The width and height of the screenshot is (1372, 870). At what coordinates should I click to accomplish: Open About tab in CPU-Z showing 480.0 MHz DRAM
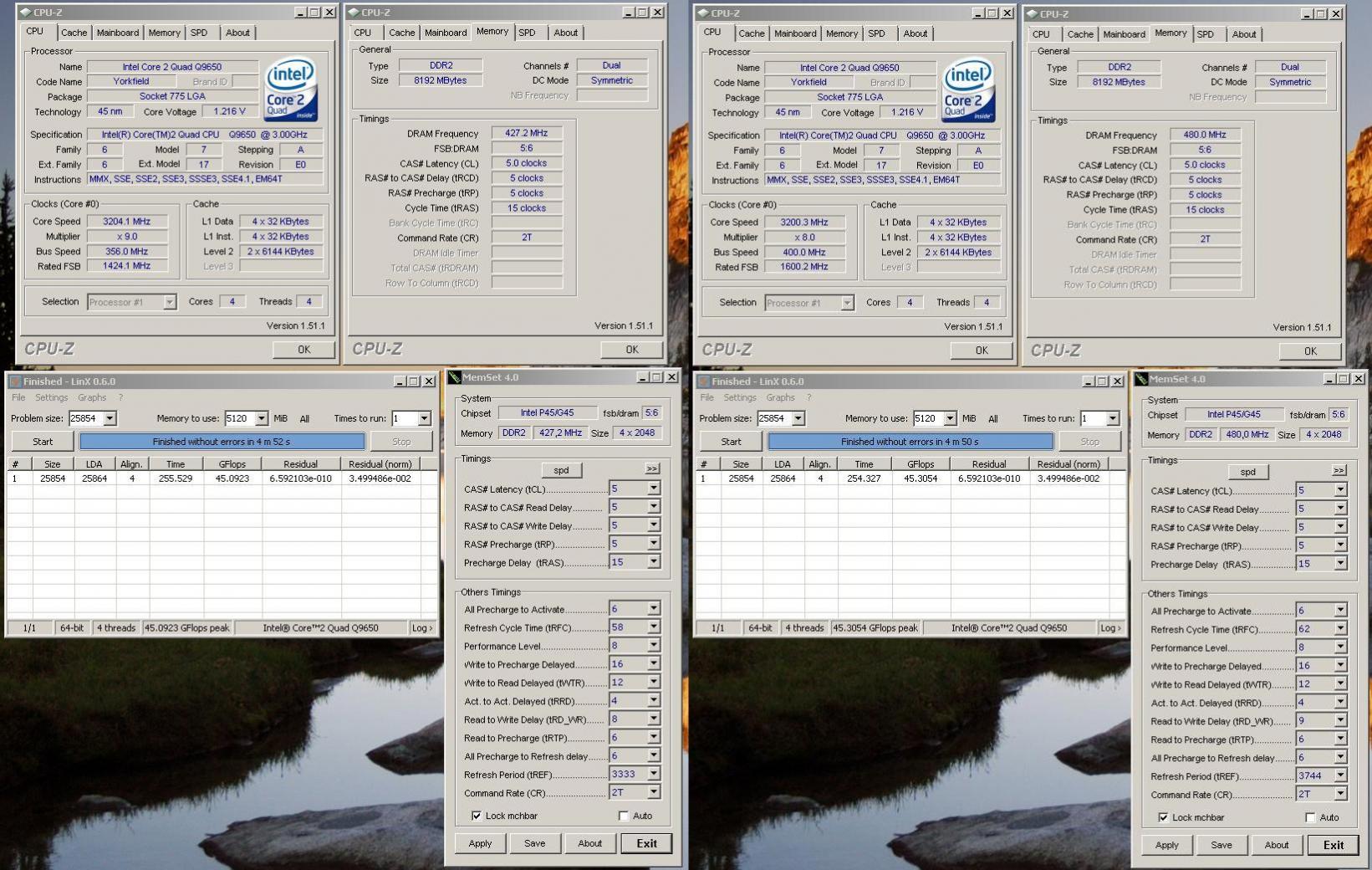(x=1244, y=34)
